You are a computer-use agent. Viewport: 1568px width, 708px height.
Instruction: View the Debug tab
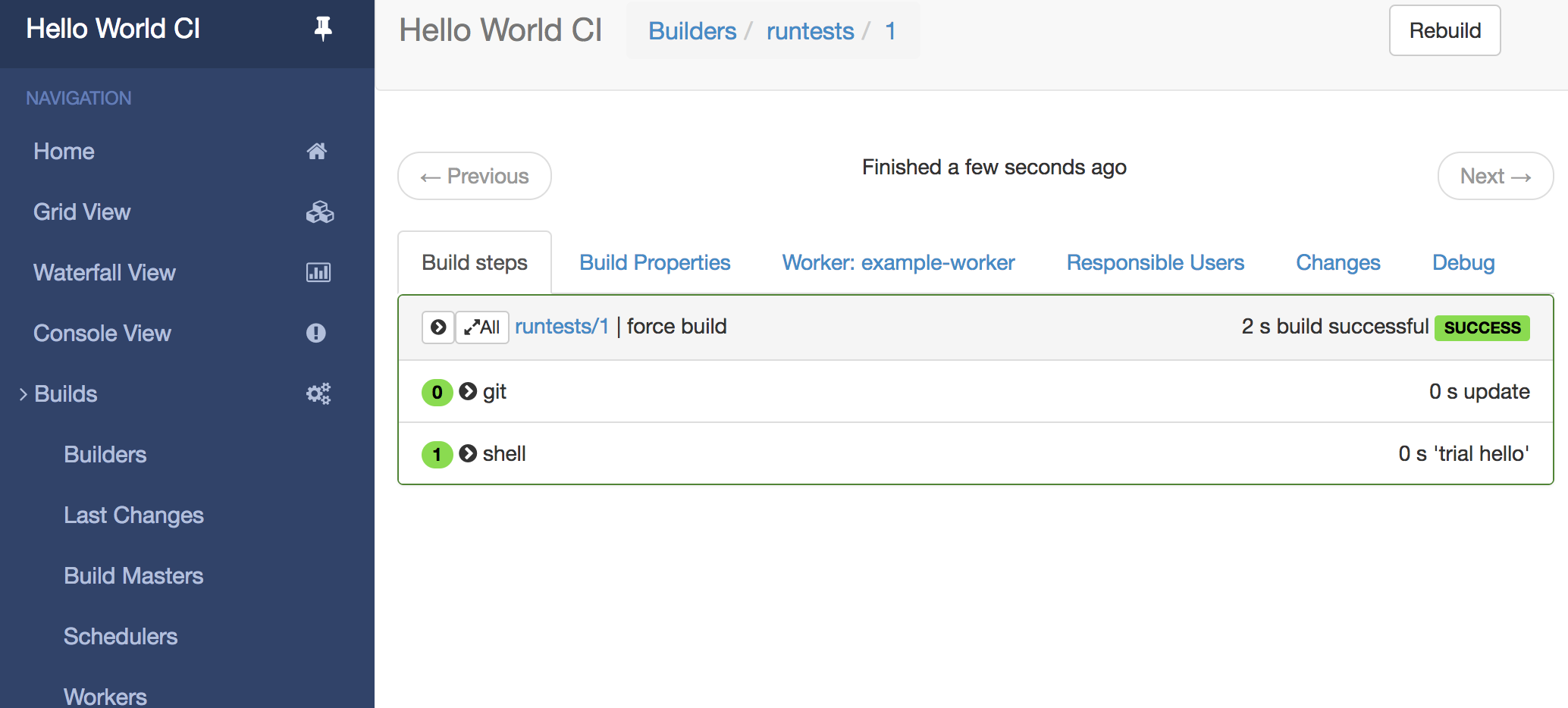tap(1463, 262)
